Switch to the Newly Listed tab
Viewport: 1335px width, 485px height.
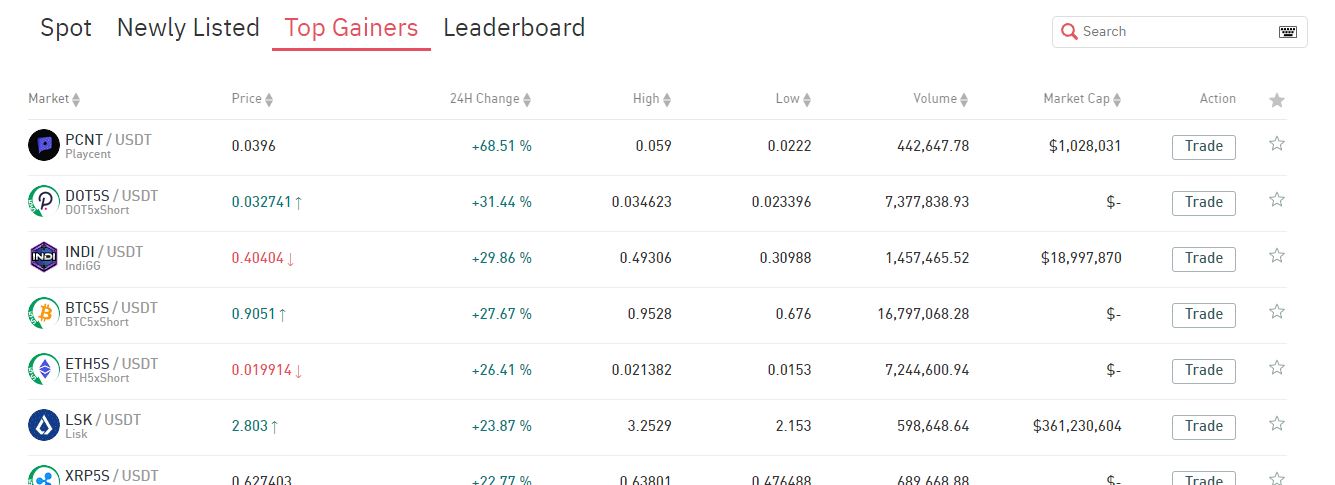tap(188, 28)
